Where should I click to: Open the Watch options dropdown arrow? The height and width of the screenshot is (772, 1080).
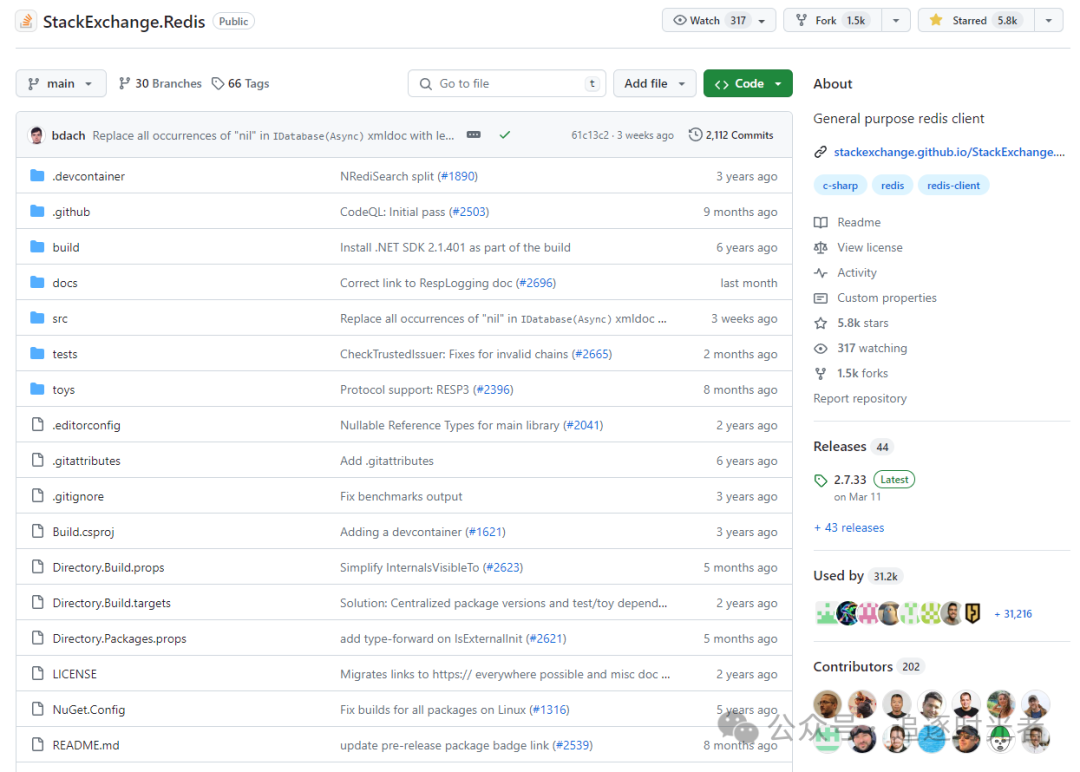click(762, 21)
